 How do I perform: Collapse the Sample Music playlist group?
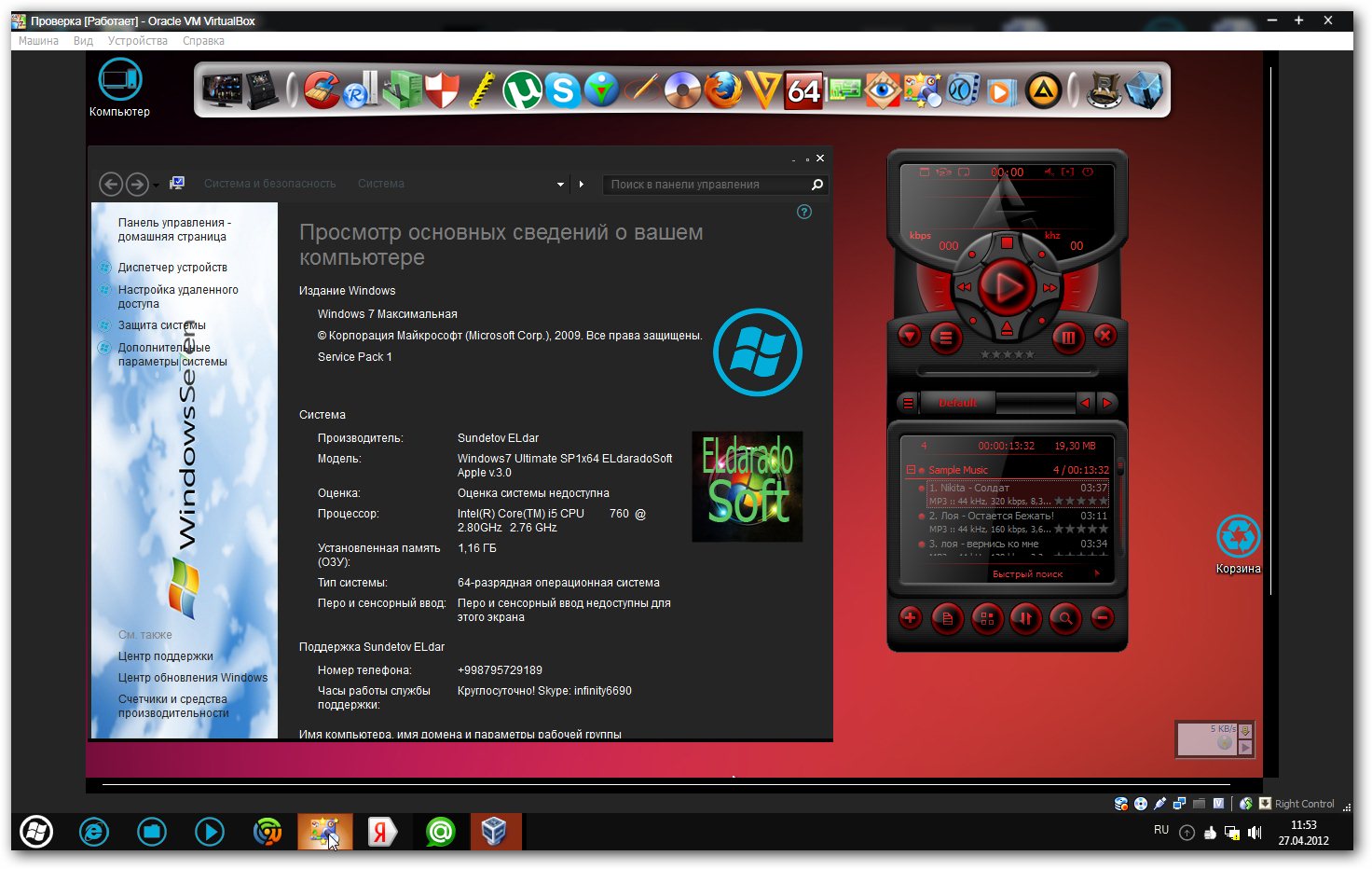click(911, 470)
